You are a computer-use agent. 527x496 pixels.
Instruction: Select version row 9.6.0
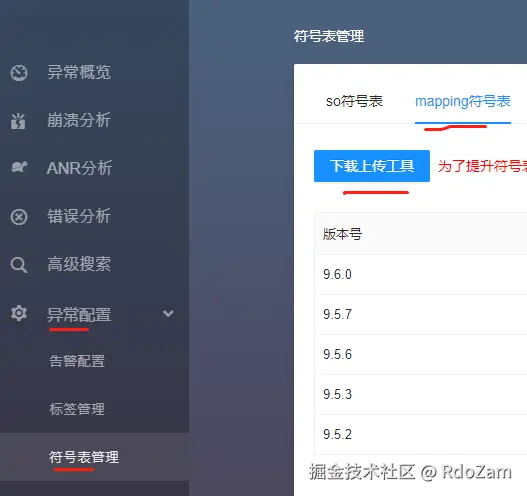point(421,274)
